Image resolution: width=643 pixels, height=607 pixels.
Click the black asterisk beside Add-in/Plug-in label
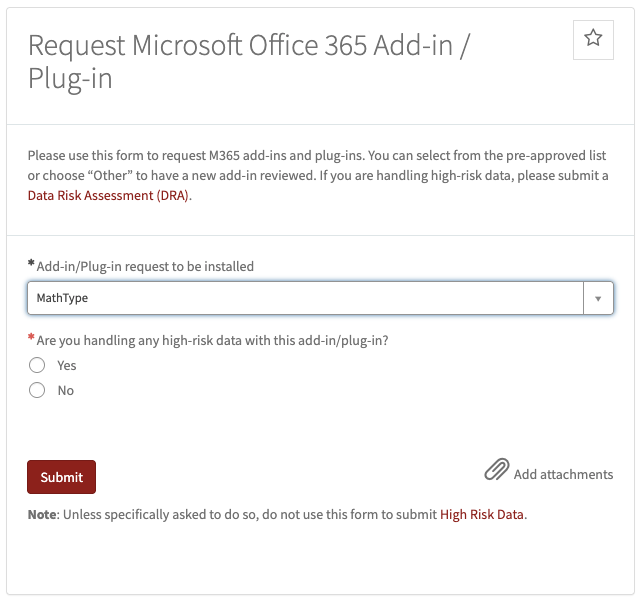point(31,263)
